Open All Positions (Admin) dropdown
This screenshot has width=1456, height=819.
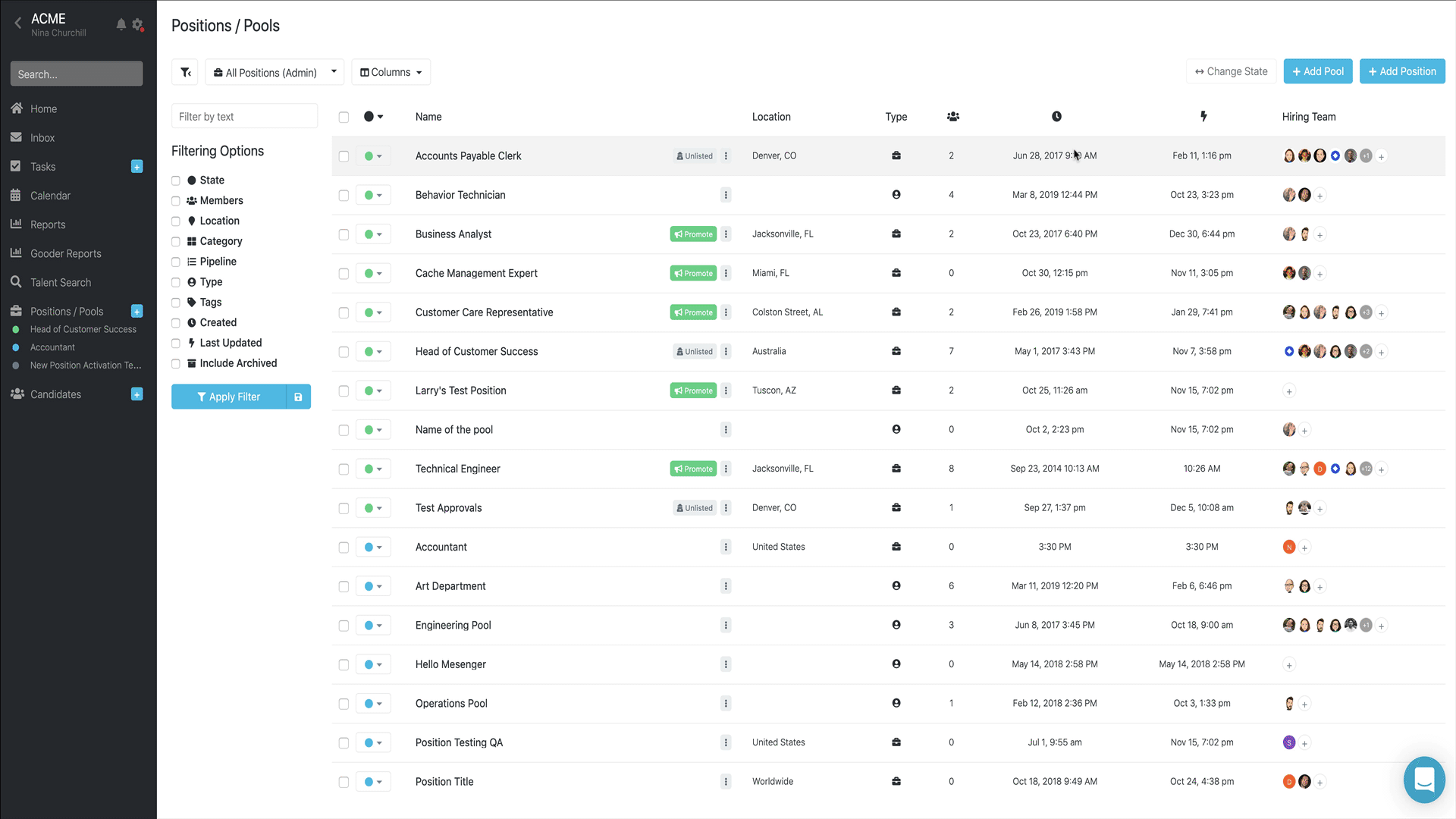275,72
